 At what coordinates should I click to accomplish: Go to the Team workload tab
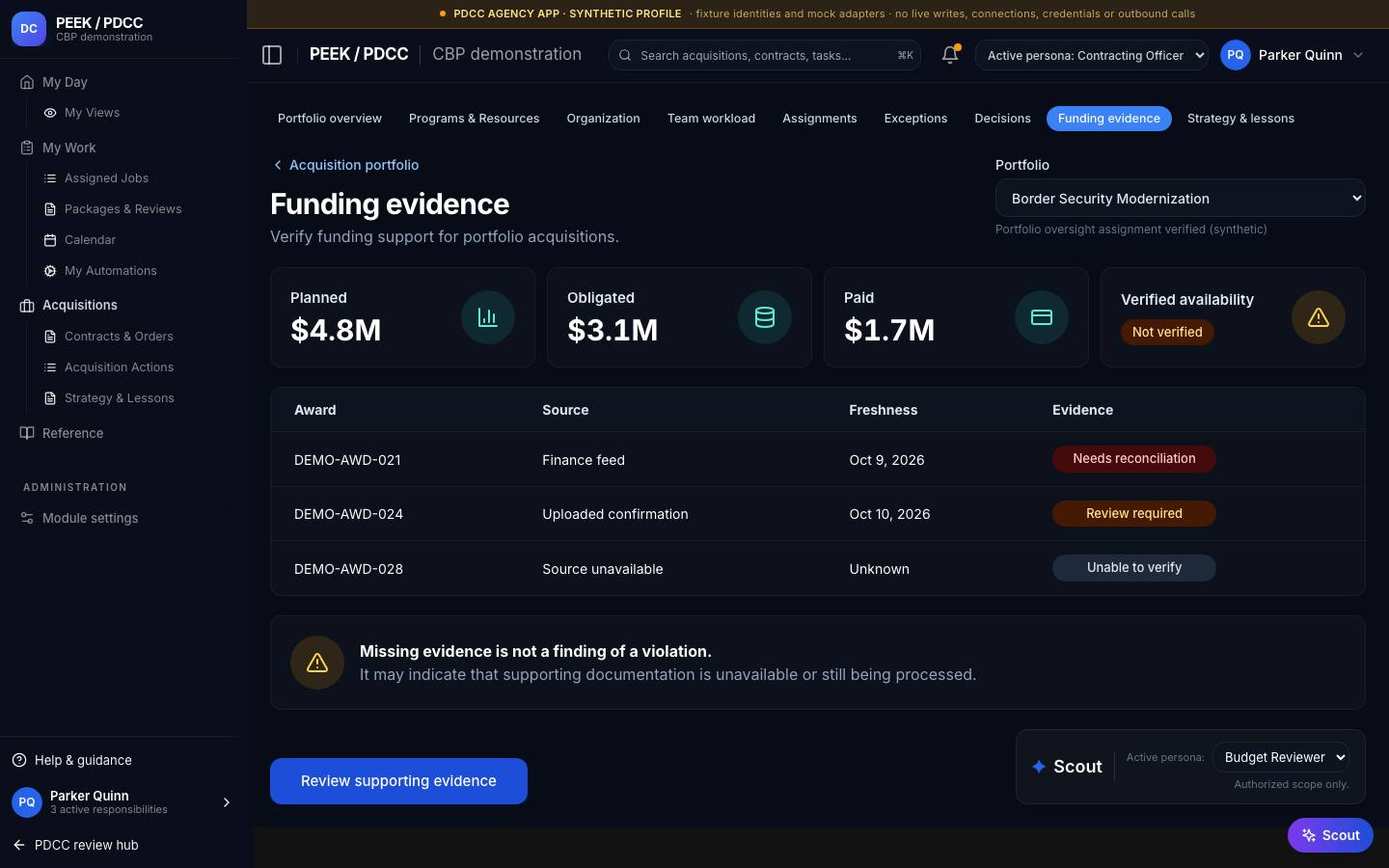pyautogui.click(x=712, y=119)
